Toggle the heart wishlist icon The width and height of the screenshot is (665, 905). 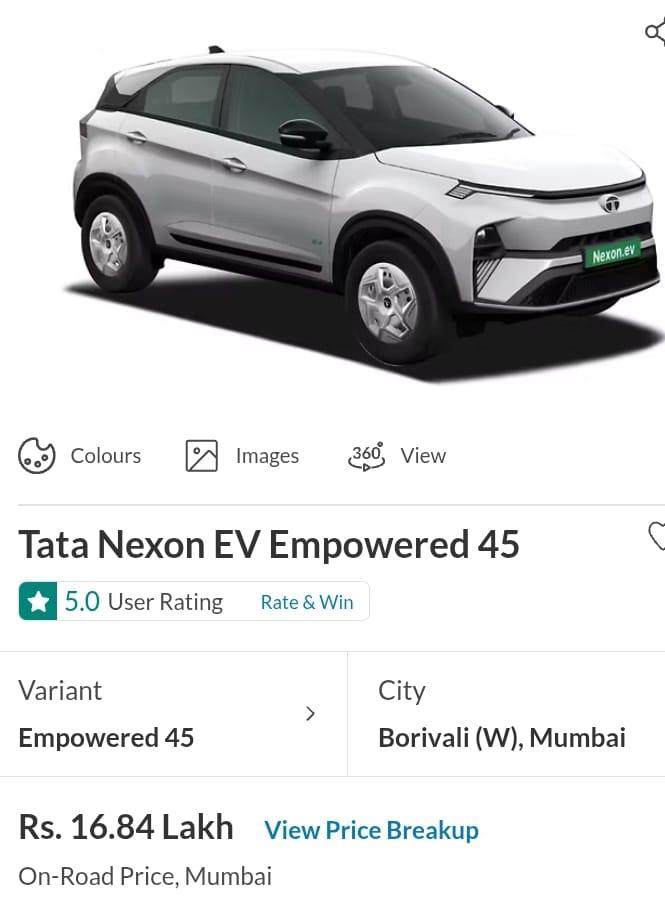pyautogui.click(x=657, y=536)
